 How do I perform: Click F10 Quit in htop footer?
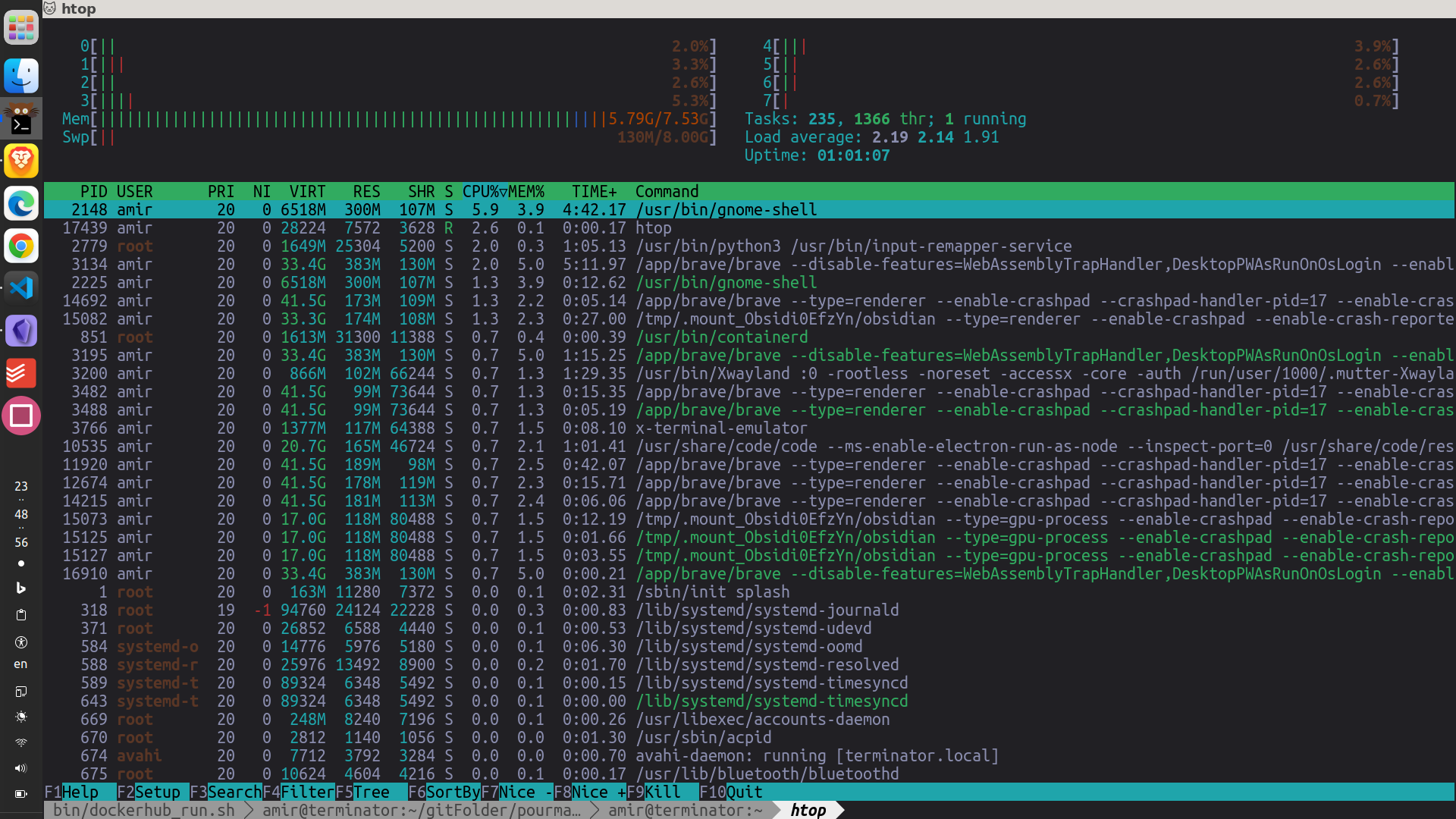(731, 792)
